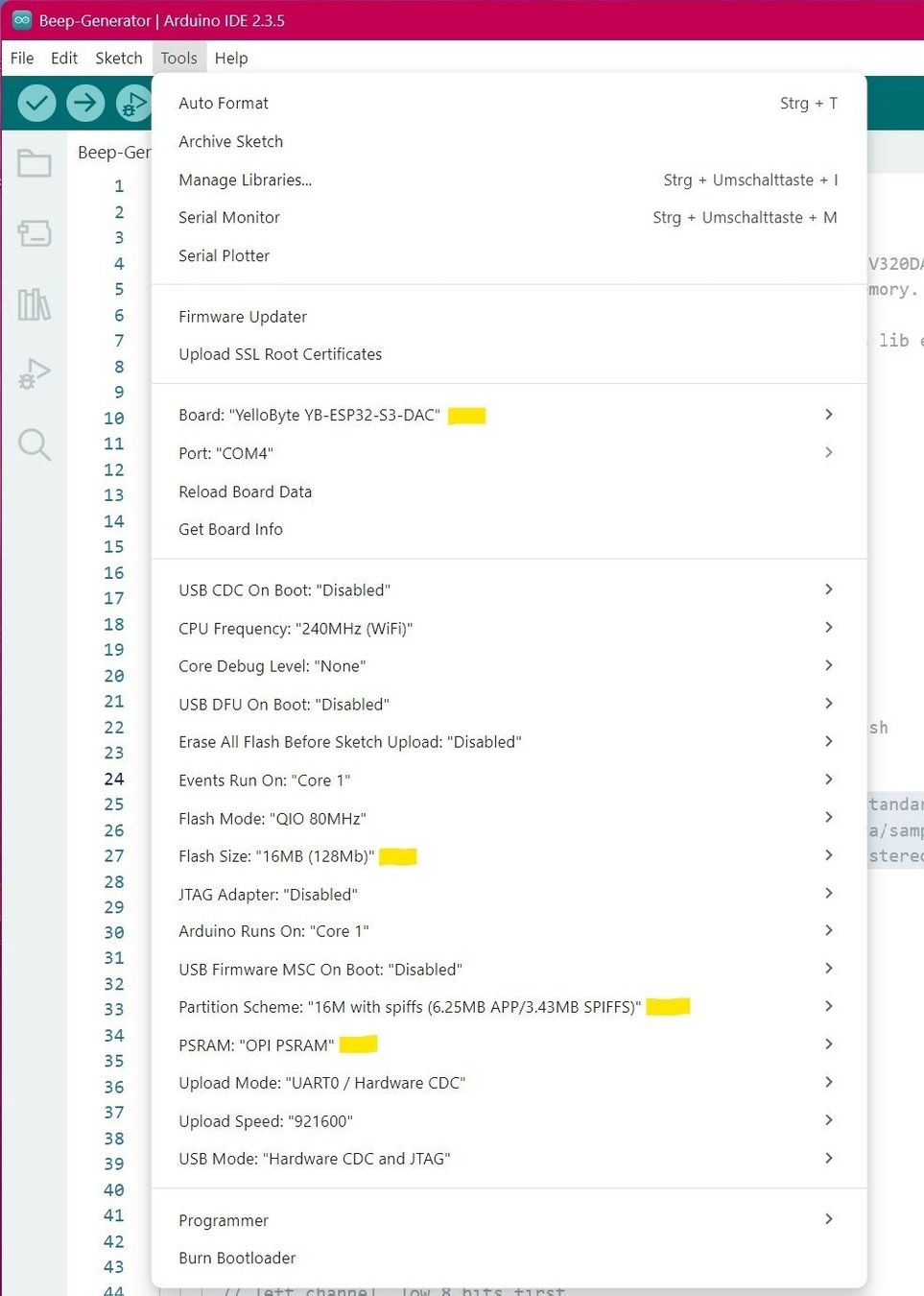Open the Library Manager books icon

coord(35,304)
